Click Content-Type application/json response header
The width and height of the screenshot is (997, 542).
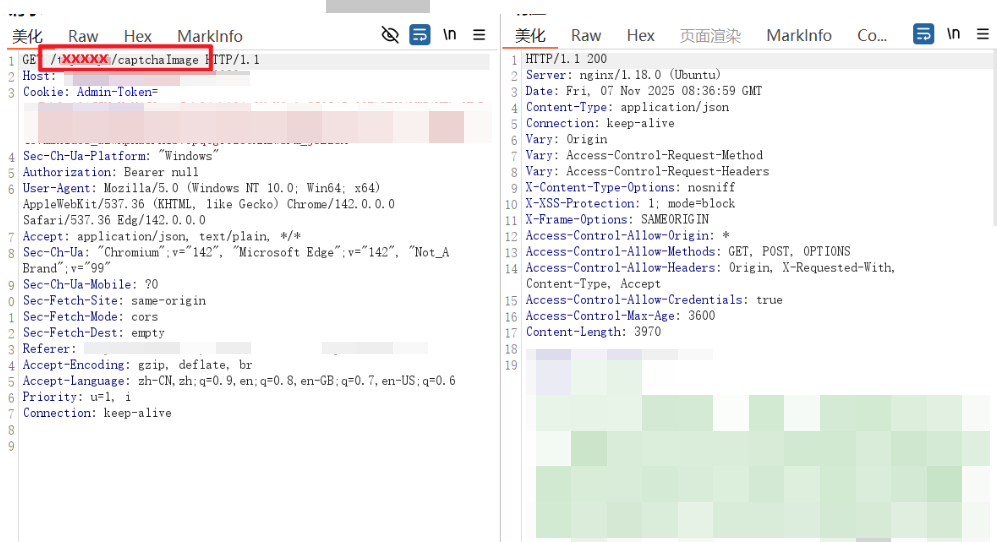[627, 107]
